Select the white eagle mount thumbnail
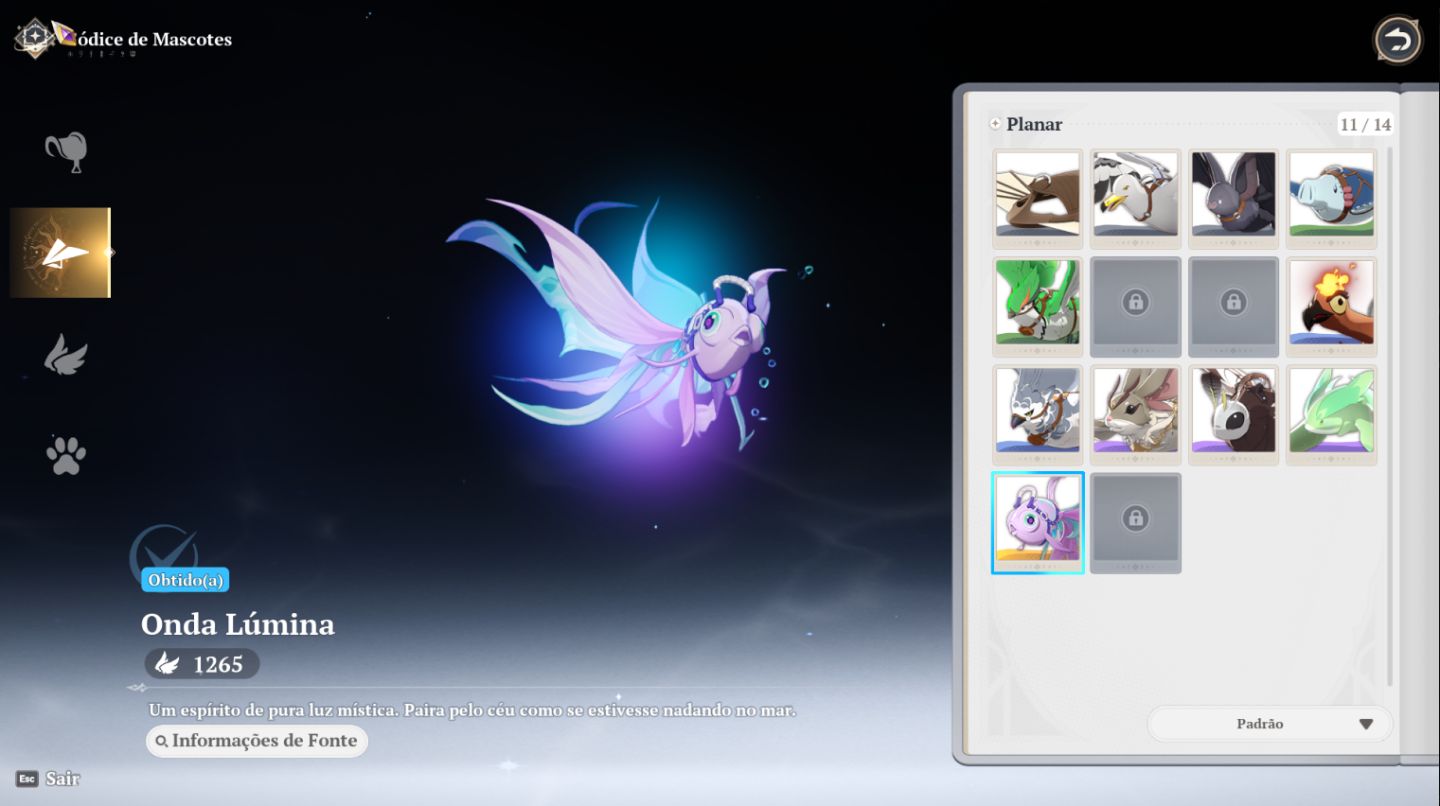The height and width of the screenshot is (806, 1440). click(1135, 199)
